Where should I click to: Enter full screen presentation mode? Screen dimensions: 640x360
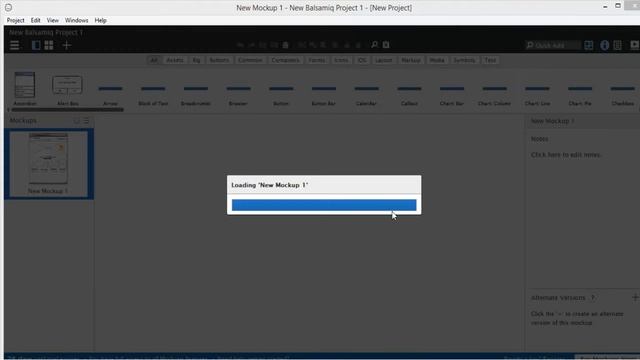[x=635, y=45]
